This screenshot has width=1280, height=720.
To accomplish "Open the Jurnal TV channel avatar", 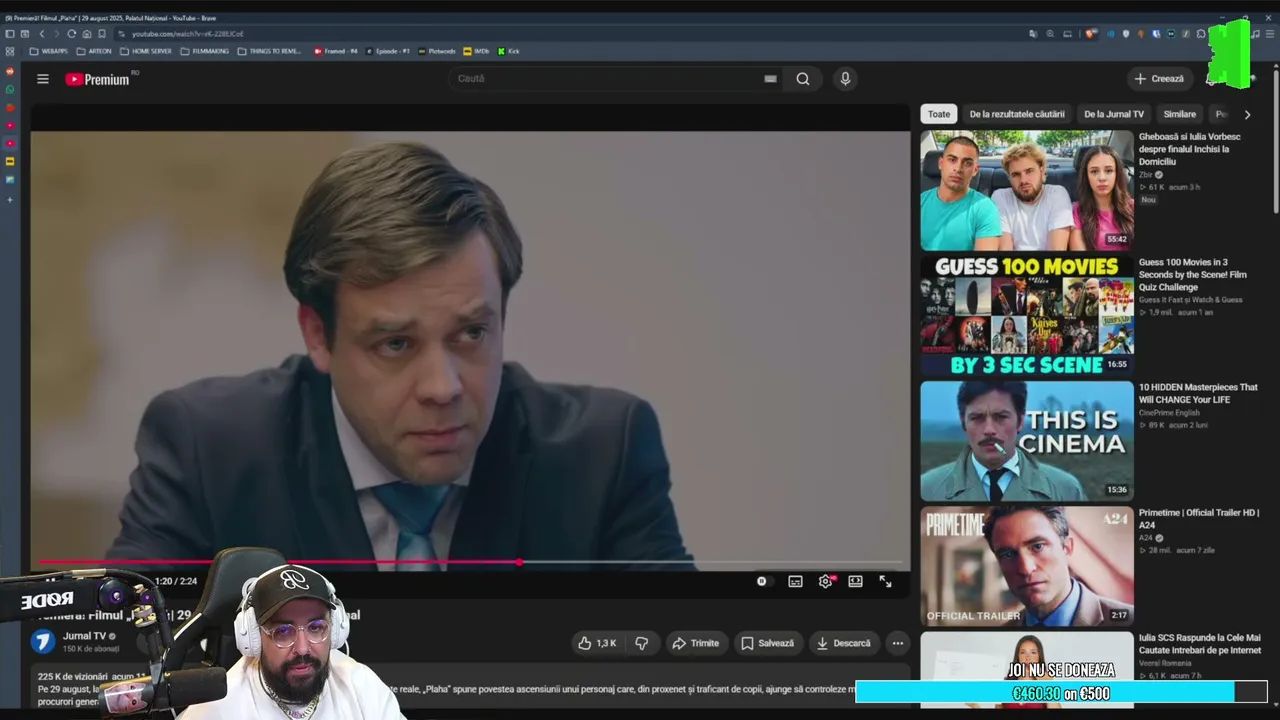I will click(x=43, y=641).
